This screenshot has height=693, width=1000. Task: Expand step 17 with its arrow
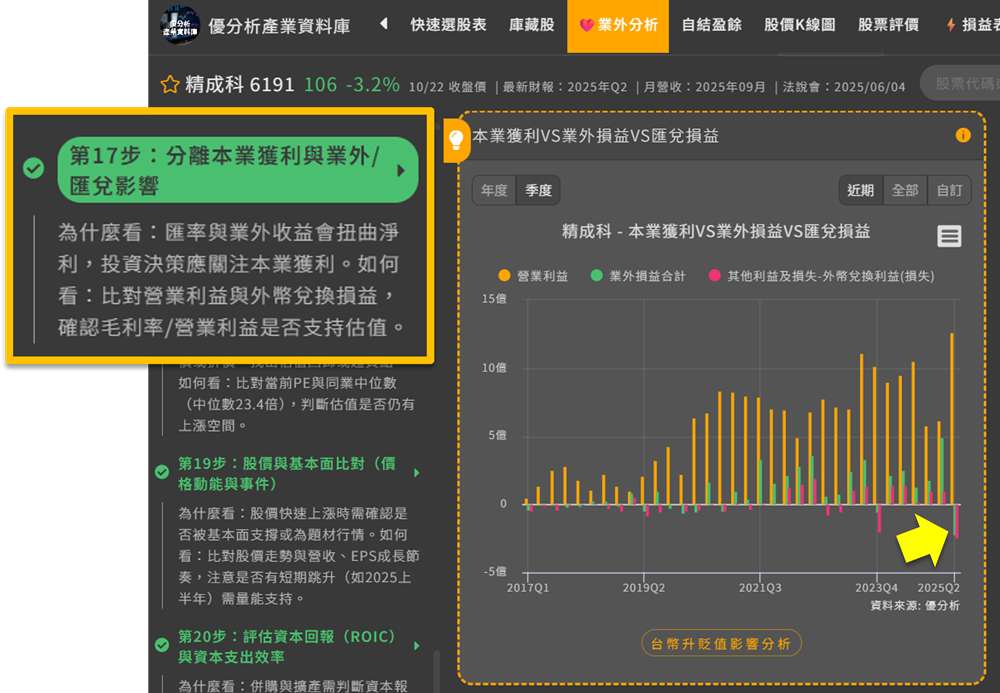pos(401,170)
